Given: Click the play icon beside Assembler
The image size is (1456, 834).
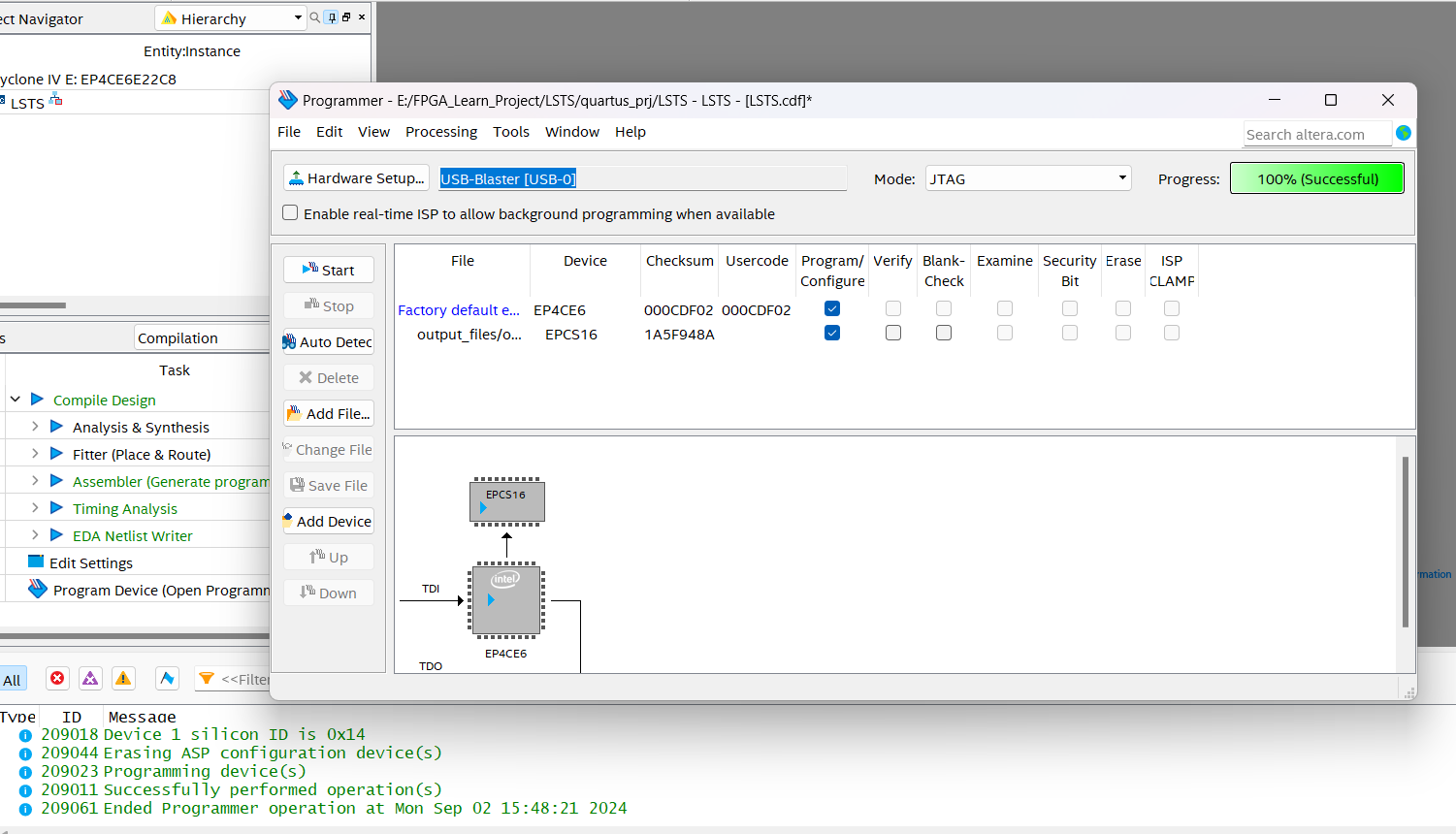Looking at the screenshot, I should point(56,480).
